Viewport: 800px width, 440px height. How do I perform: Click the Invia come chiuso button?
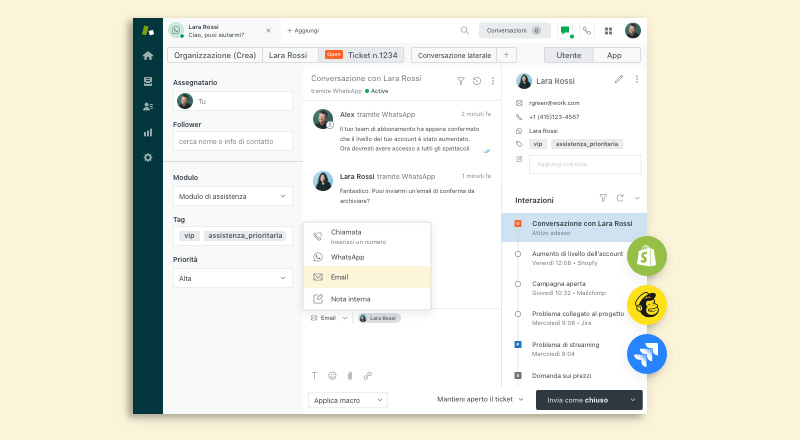pos(580,400)
